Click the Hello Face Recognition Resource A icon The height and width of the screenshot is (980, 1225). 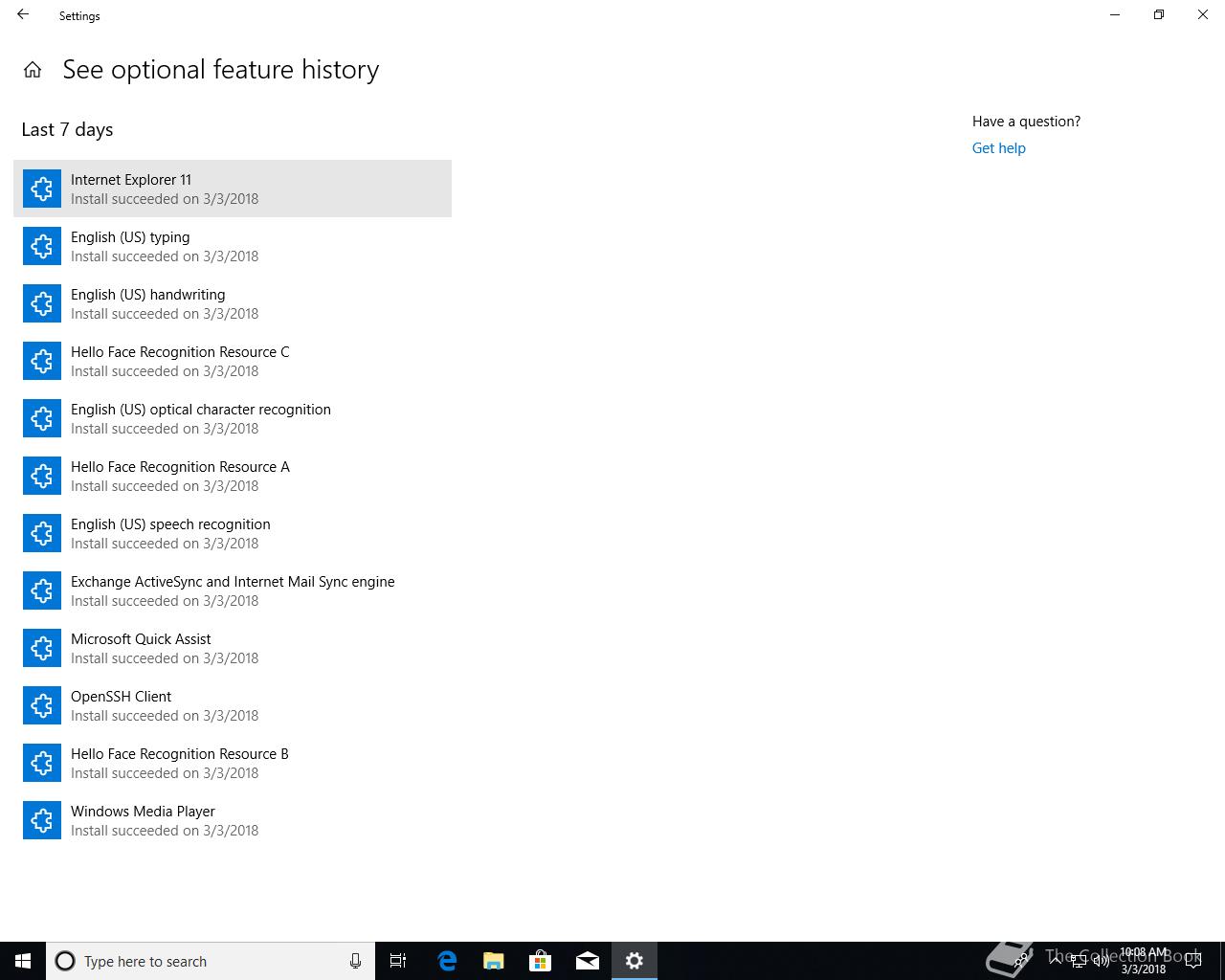pos(42,476)
